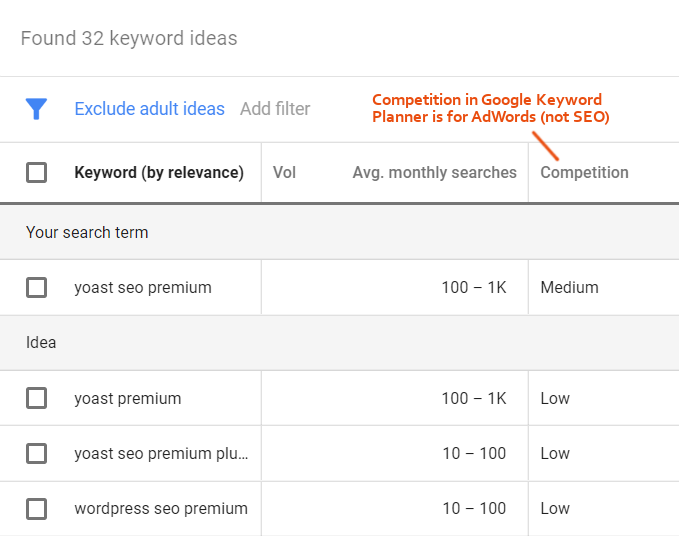Click the blue filter funnel icon
This screenshot has height=536, width=679.
pos(37,109)
